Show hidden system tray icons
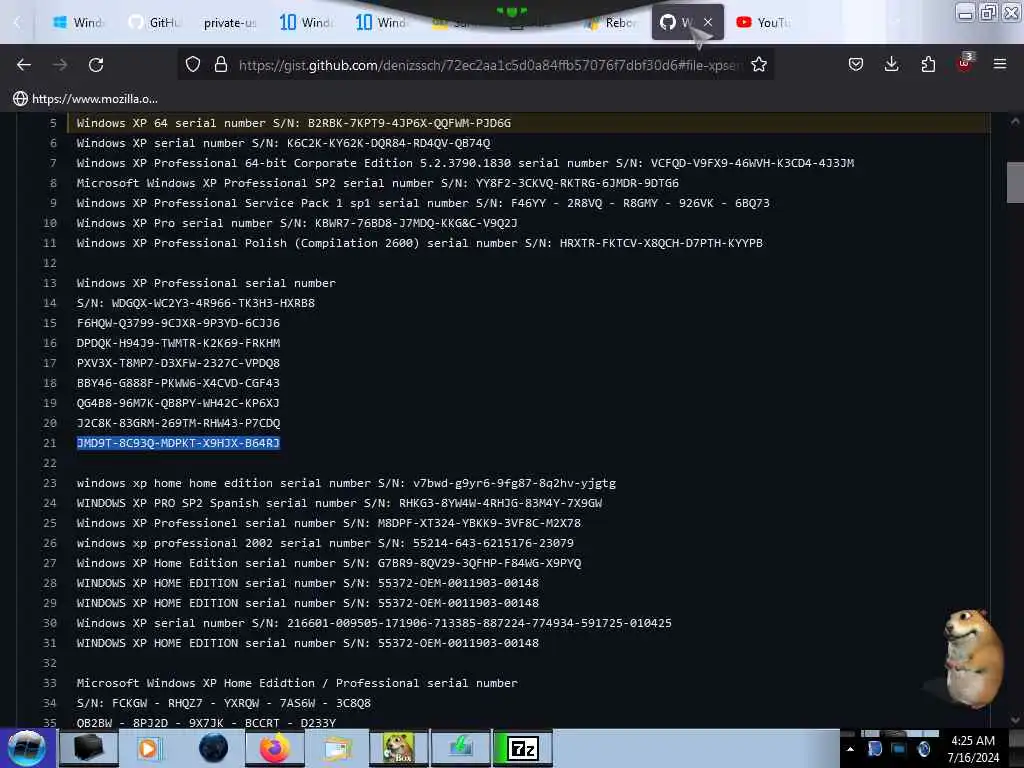Screen dimensions: 1024x768 pos(850,749)
